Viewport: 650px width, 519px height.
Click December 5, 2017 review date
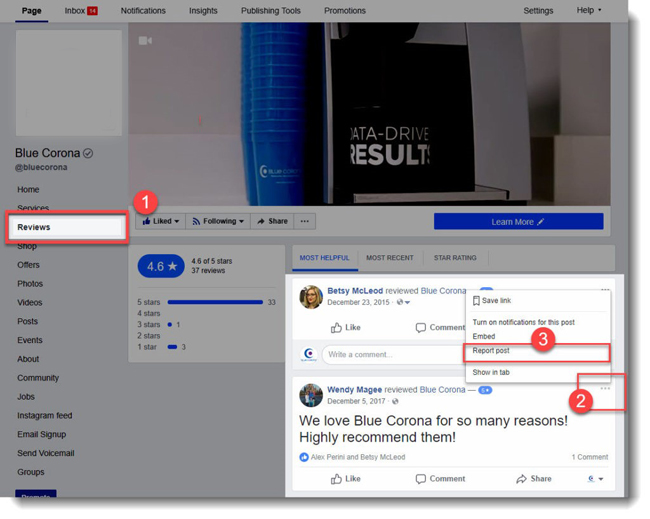[356, 401]
